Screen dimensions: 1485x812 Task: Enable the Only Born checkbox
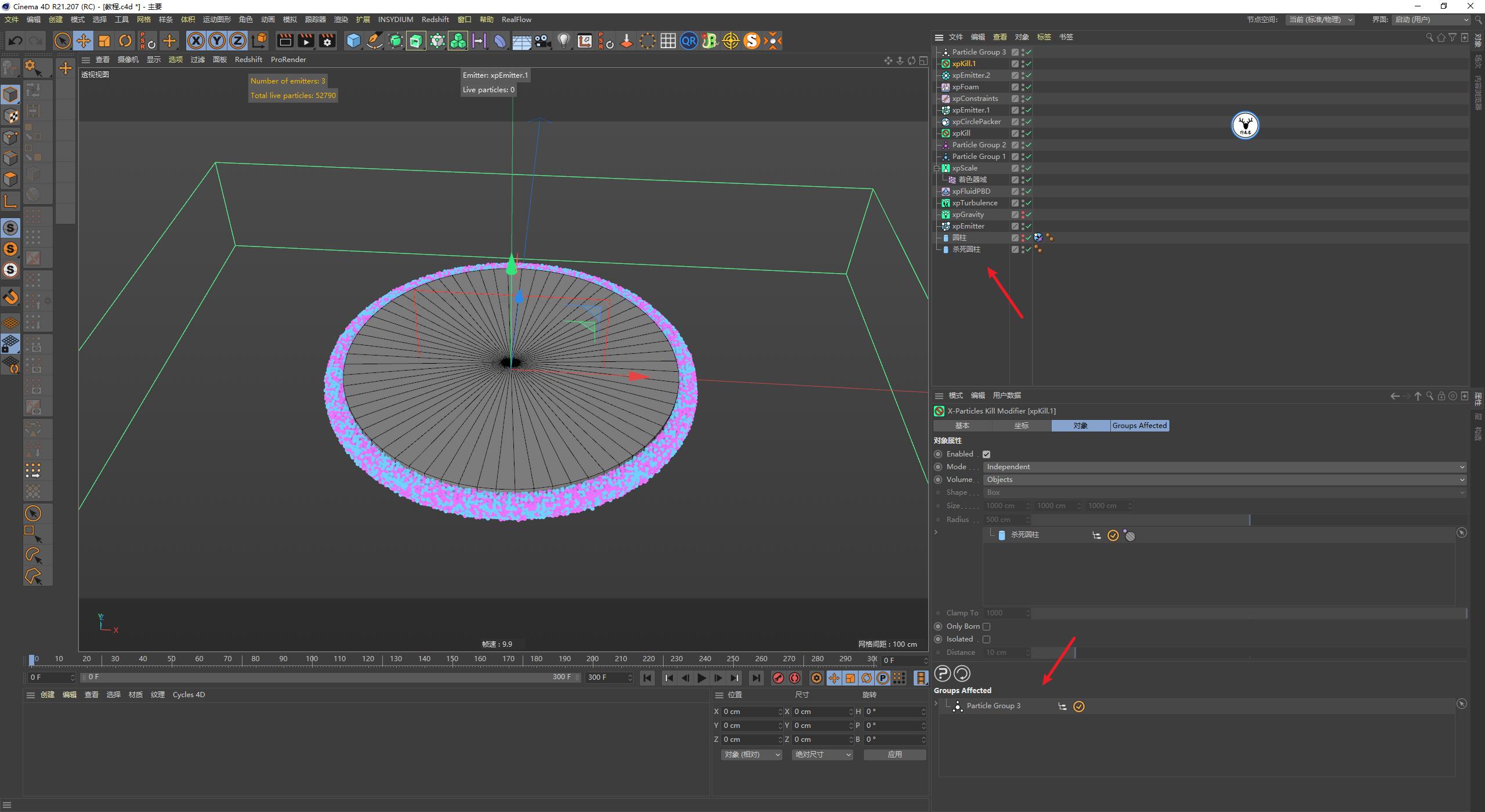click(x=987, y=626)
